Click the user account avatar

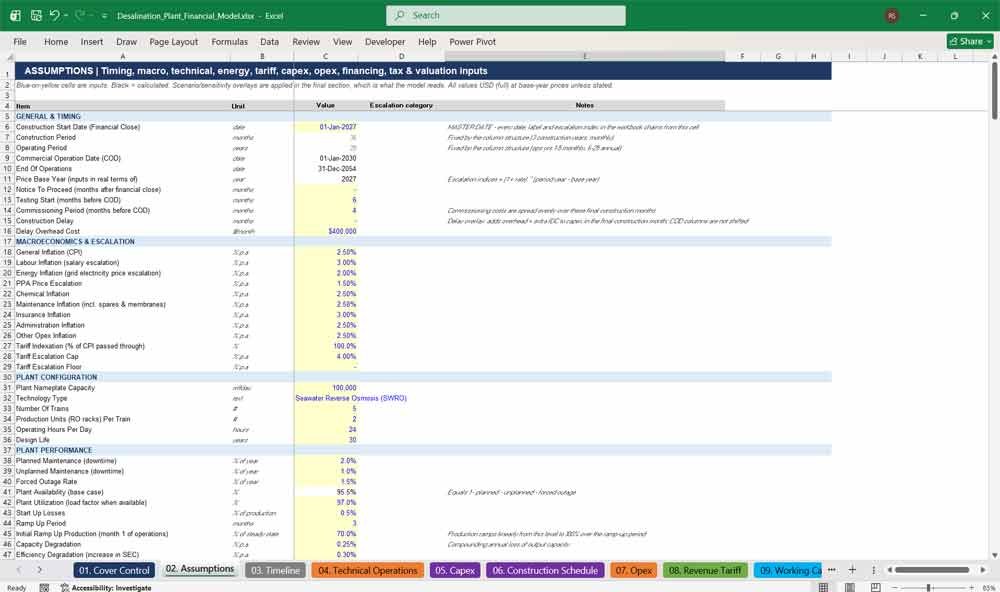[x=892, y=15]
